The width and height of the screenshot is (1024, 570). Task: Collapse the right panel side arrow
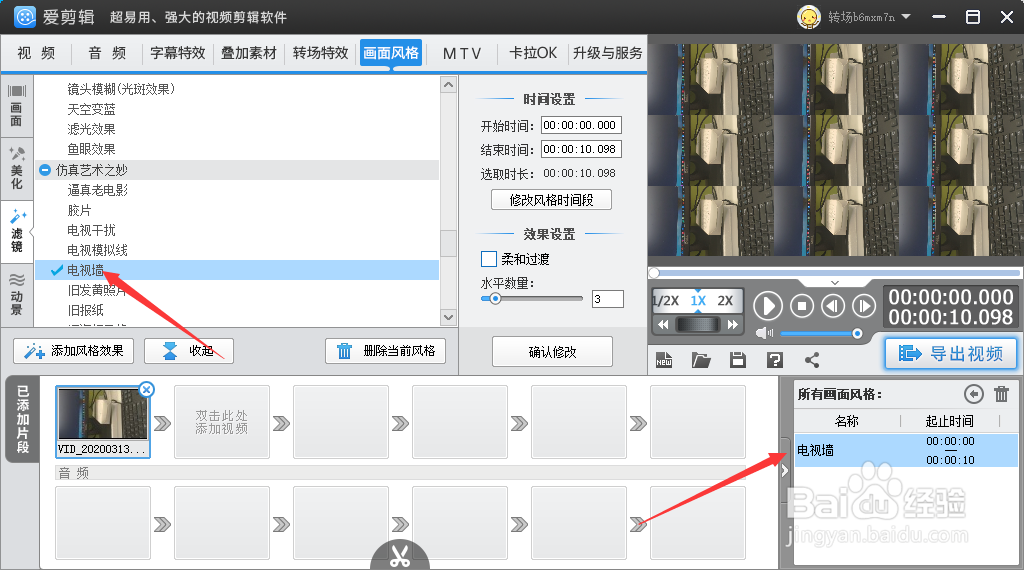(x=784, y=470)
